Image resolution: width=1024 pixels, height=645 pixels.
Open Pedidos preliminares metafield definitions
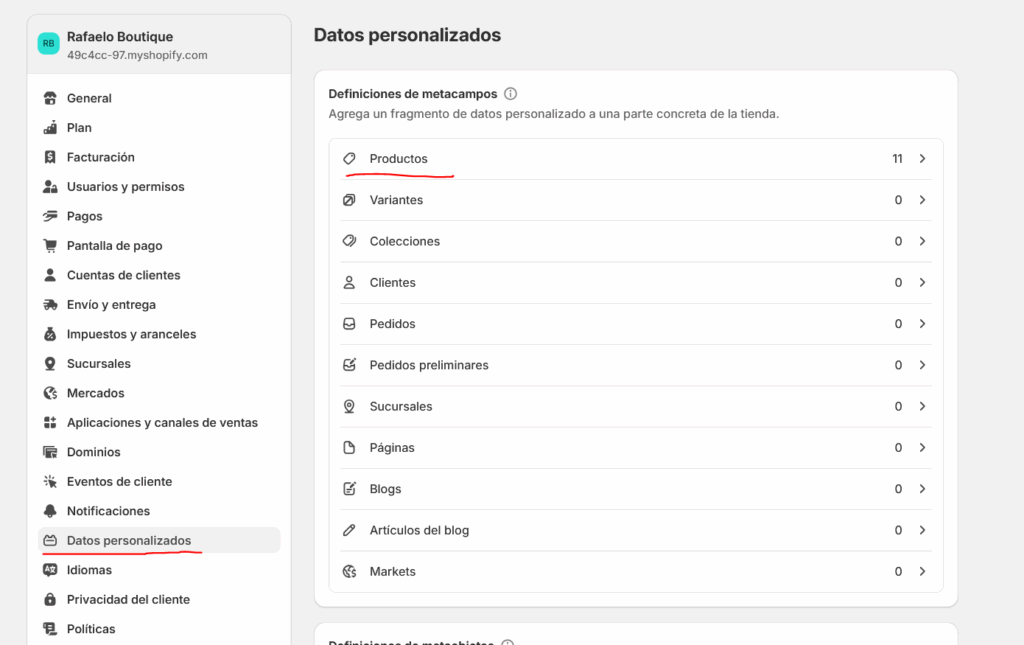coord(429,365)
